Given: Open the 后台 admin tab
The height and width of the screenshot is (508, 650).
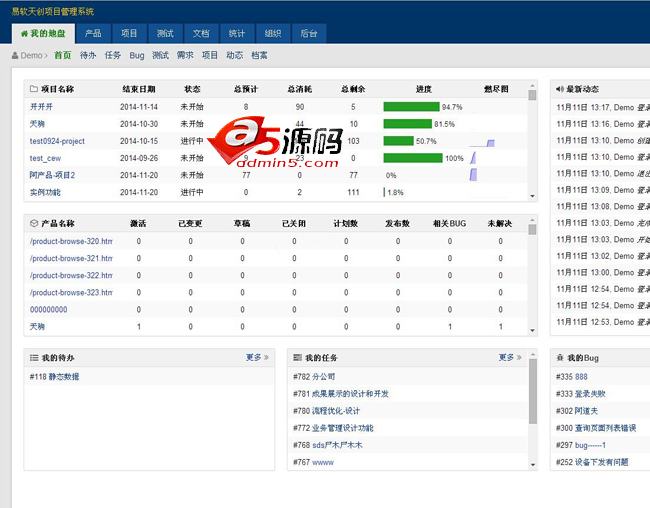Looking at the screenshot, I should click(309, 33).
